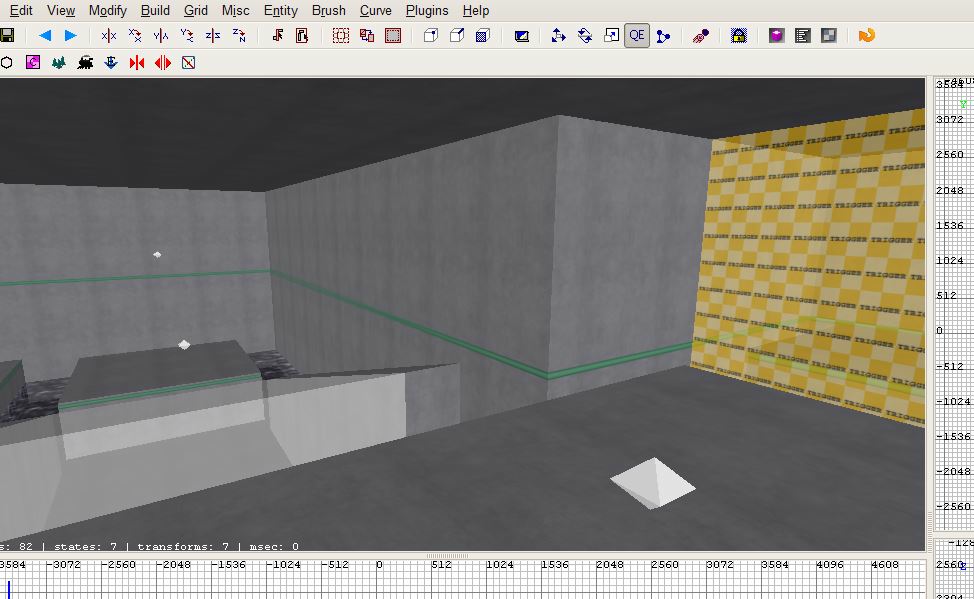Redo with the blue right arrow
Screen dimensions: 974x599
[70, 36]
